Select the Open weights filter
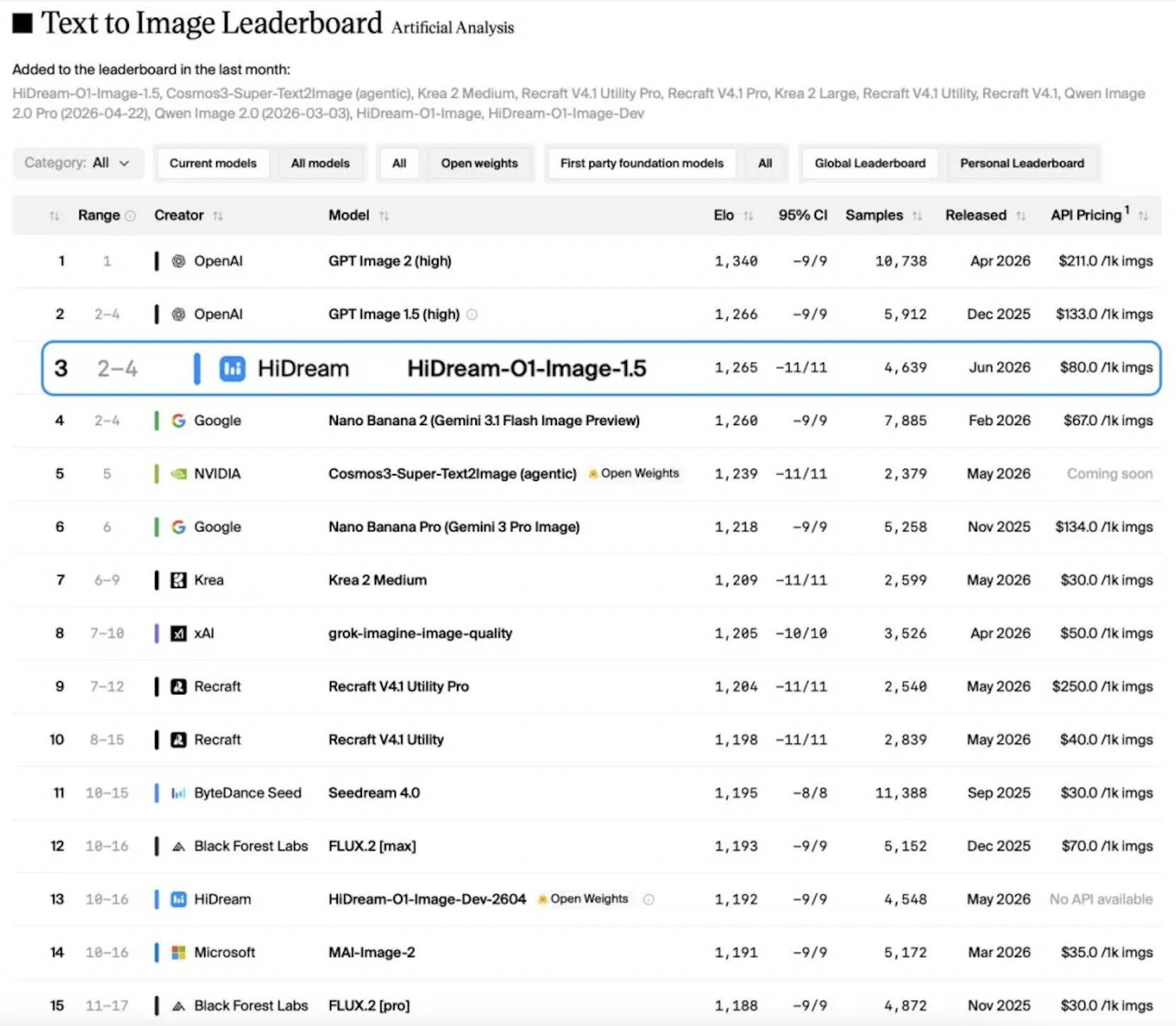This screenshot has height=1026, width=1176. (x=480, y=163)
